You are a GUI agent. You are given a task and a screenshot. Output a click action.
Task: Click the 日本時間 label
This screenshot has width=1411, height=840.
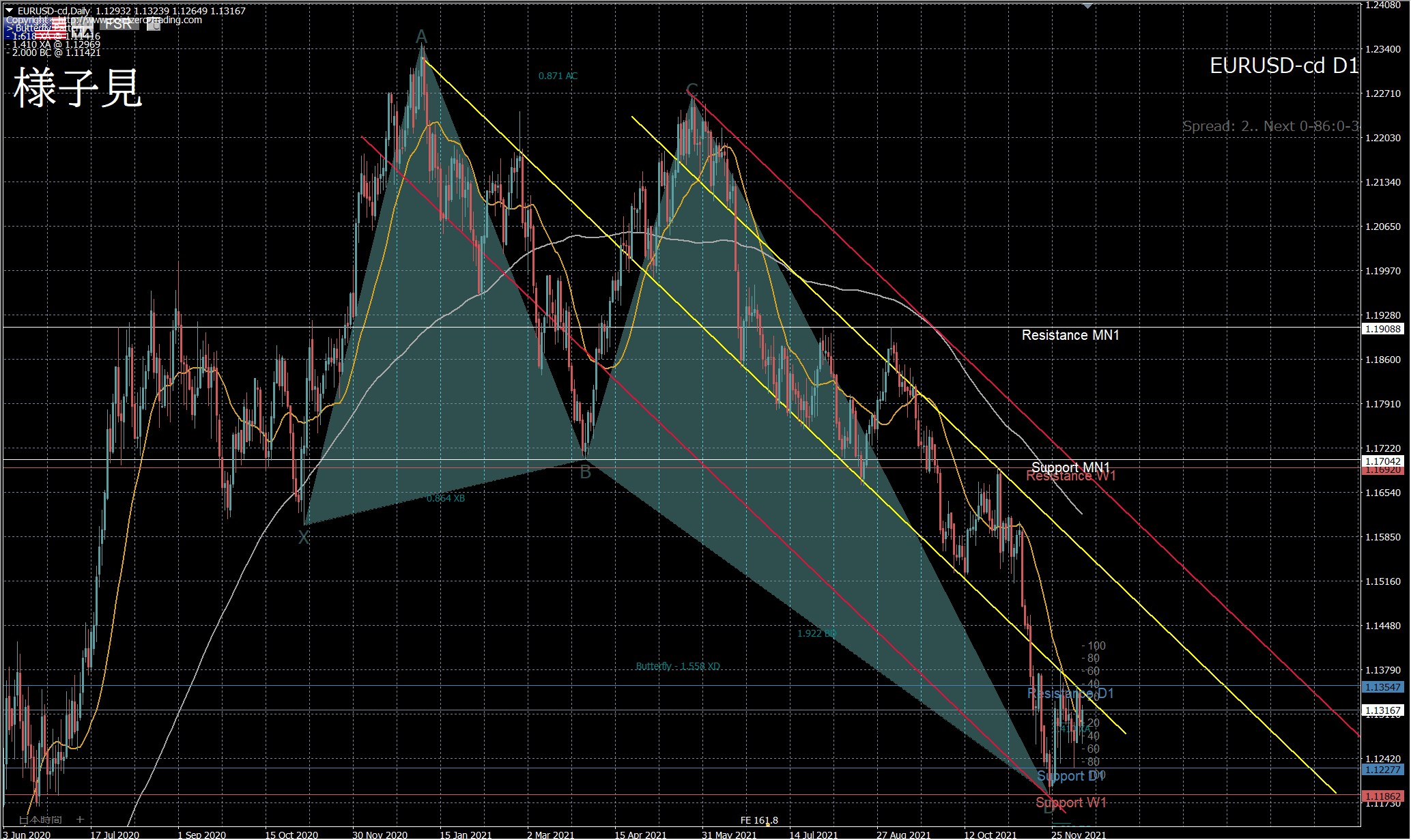click(40, 820)
